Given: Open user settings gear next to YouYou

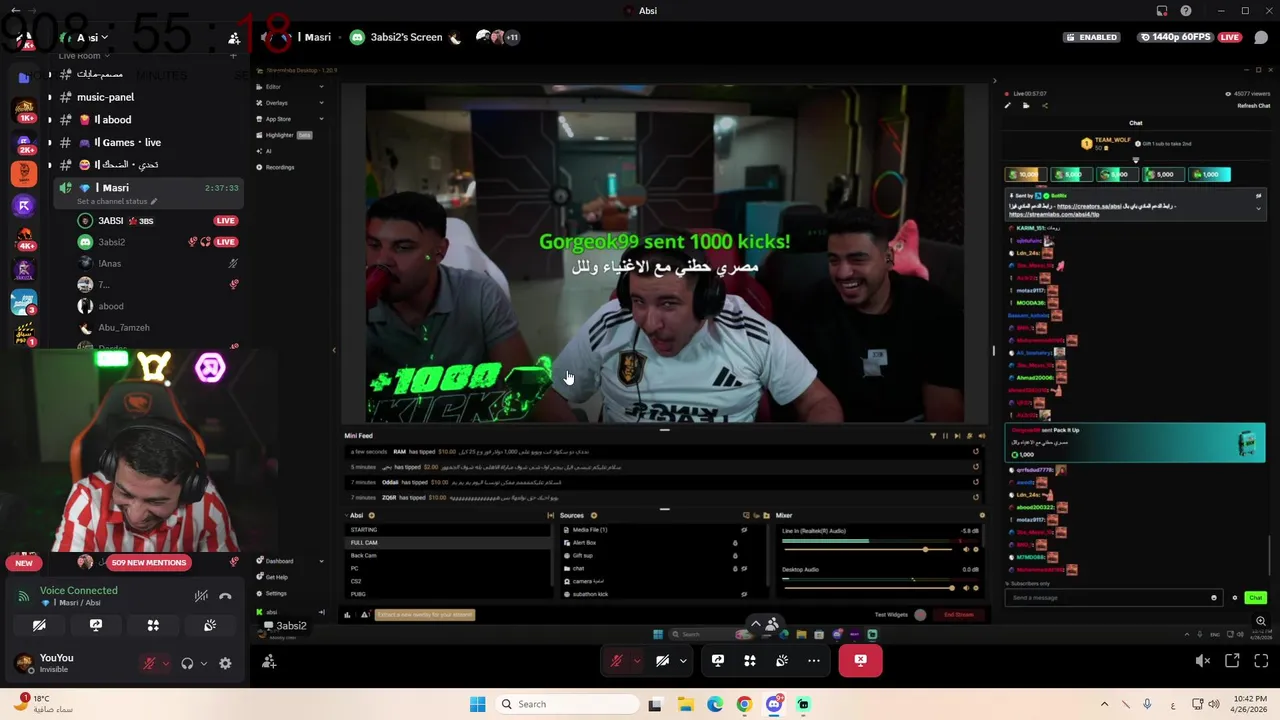Looking at the screenshot, I should [225, 663].
